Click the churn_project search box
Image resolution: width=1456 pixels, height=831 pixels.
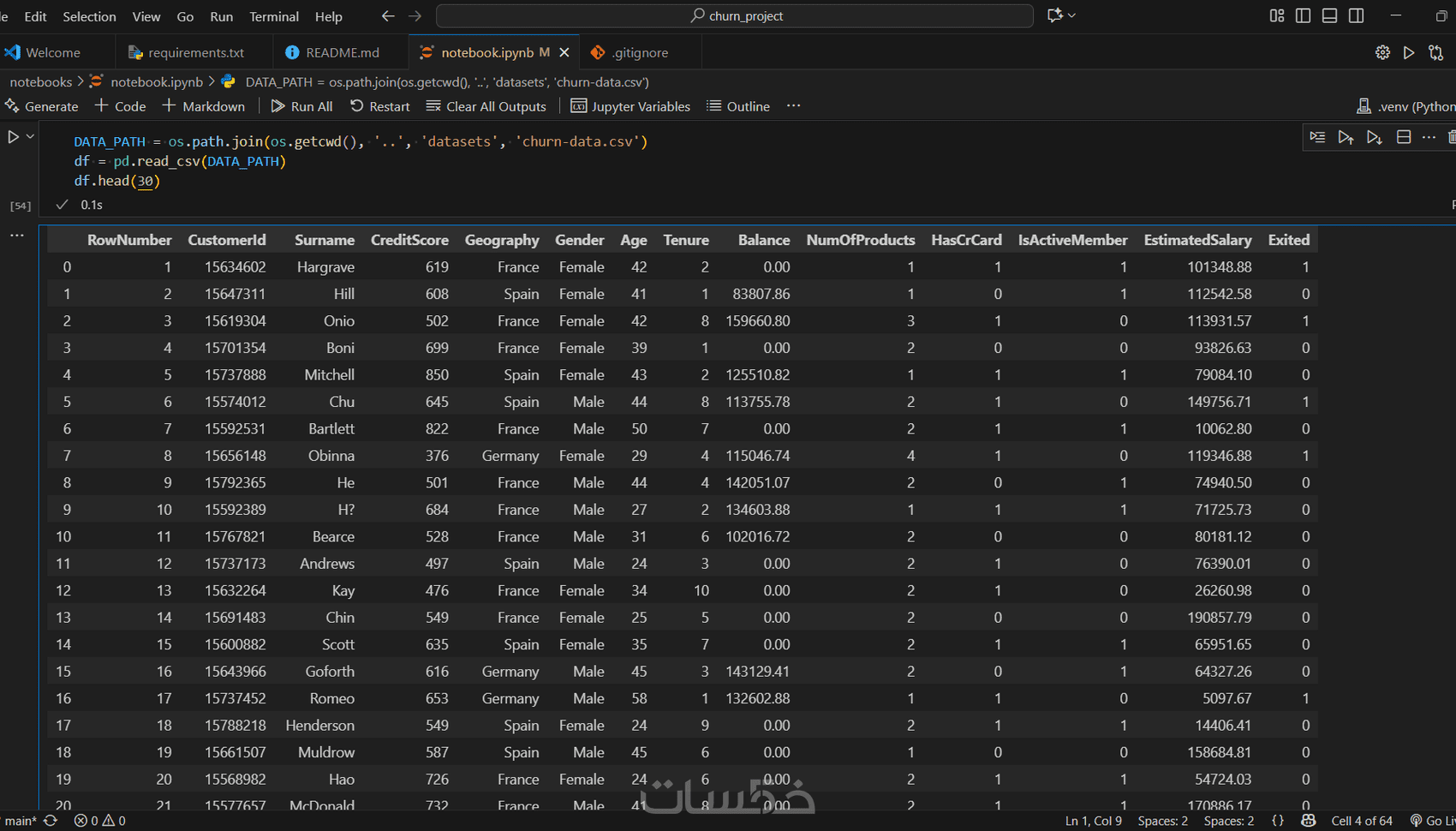click(x=735, y=15)
